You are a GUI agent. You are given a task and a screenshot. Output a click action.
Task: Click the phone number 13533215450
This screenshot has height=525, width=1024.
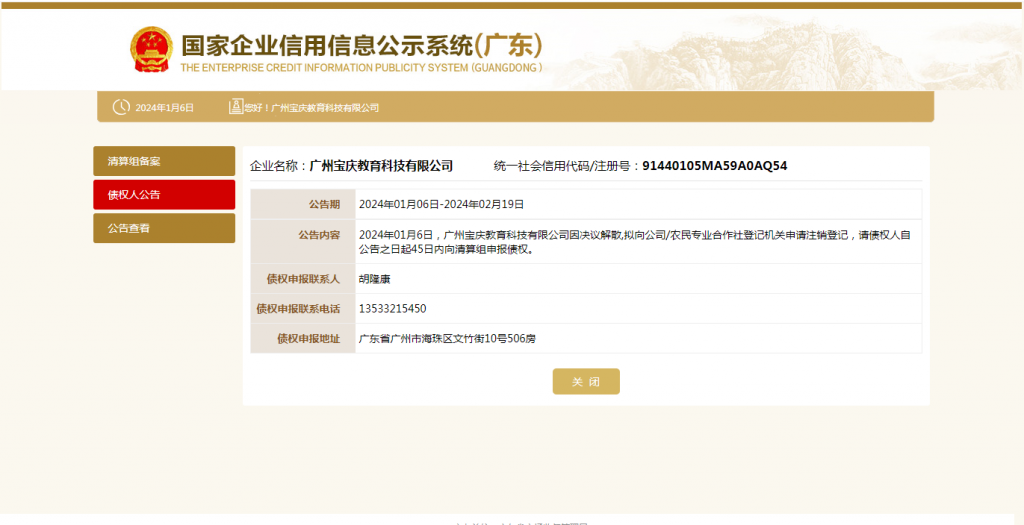[x=392, y=309]
